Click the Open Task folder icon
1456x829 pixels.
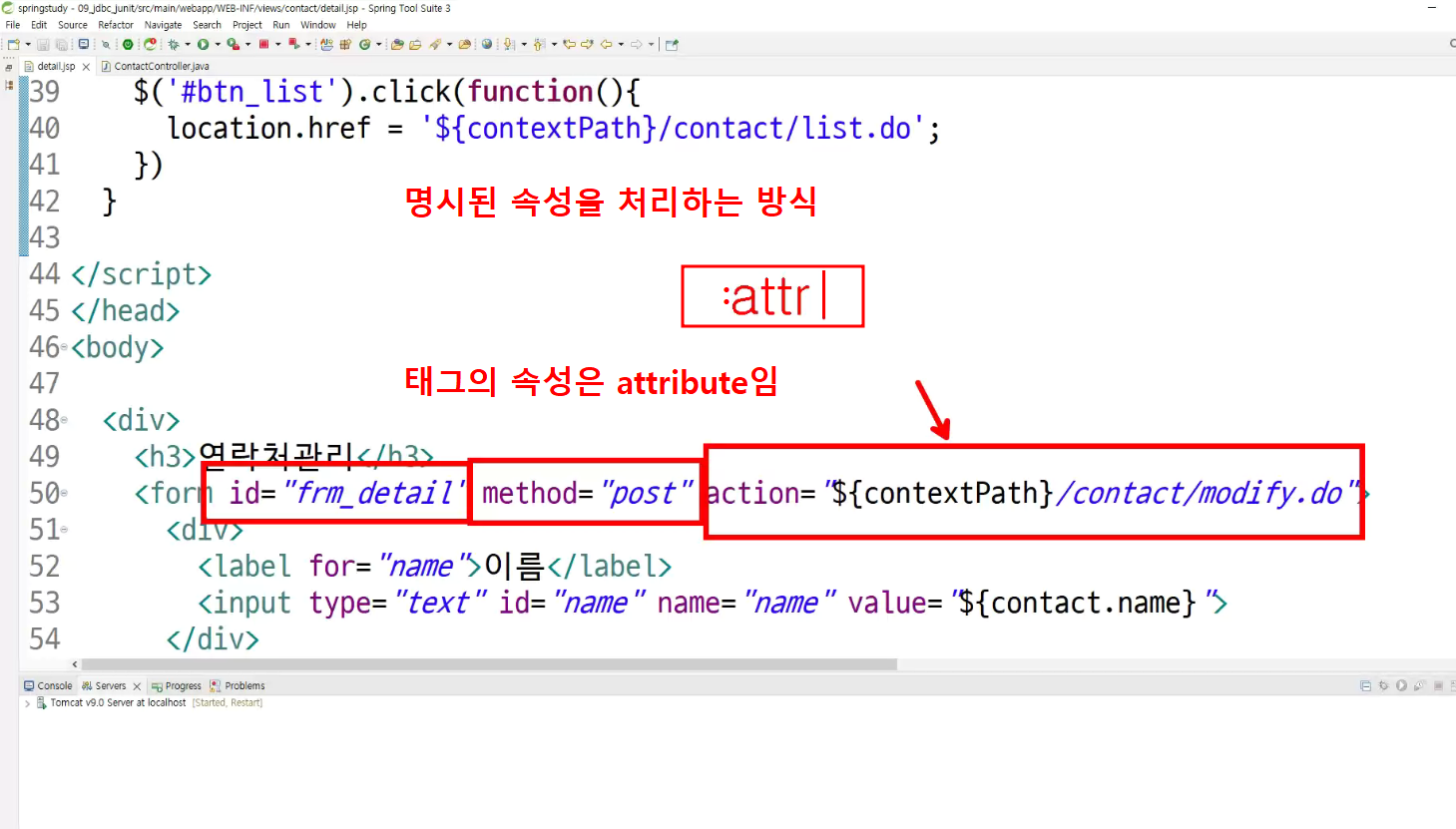pyautogui.click(x=415, y=44)
